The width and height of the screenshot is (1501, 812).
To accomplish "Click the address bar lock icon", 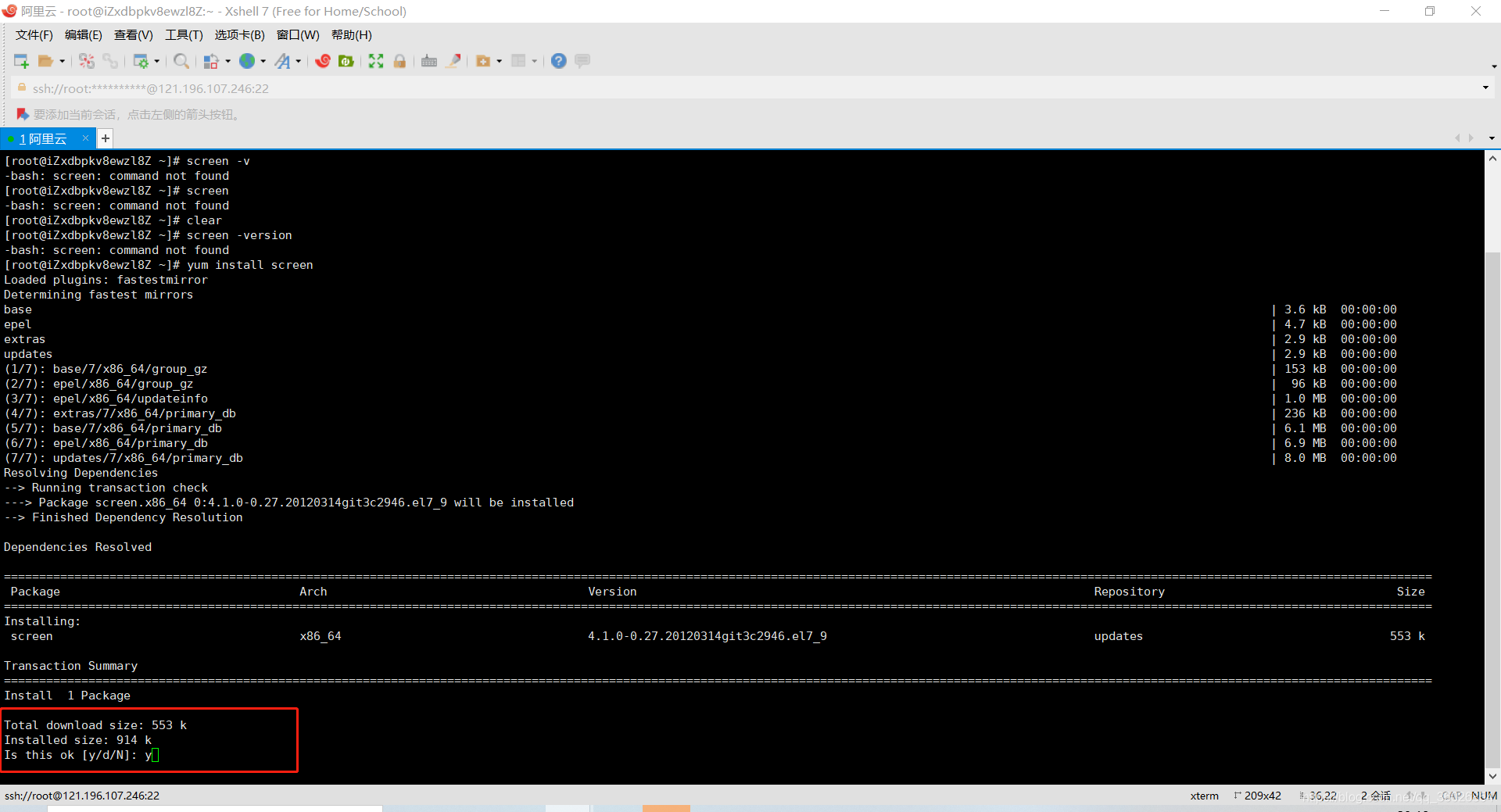I will click(x=22, y=88).
